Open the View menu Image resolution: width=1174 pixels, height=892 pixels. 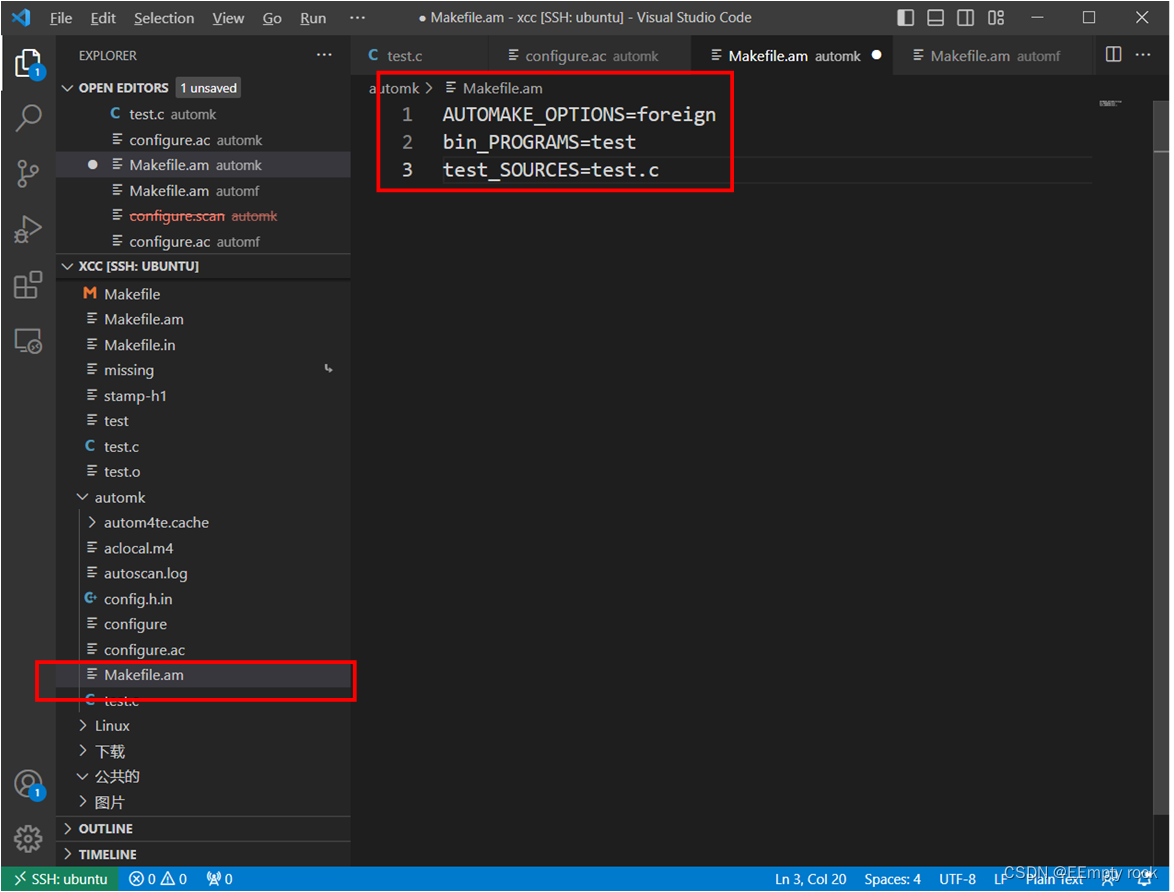click(x=228, y=17)
